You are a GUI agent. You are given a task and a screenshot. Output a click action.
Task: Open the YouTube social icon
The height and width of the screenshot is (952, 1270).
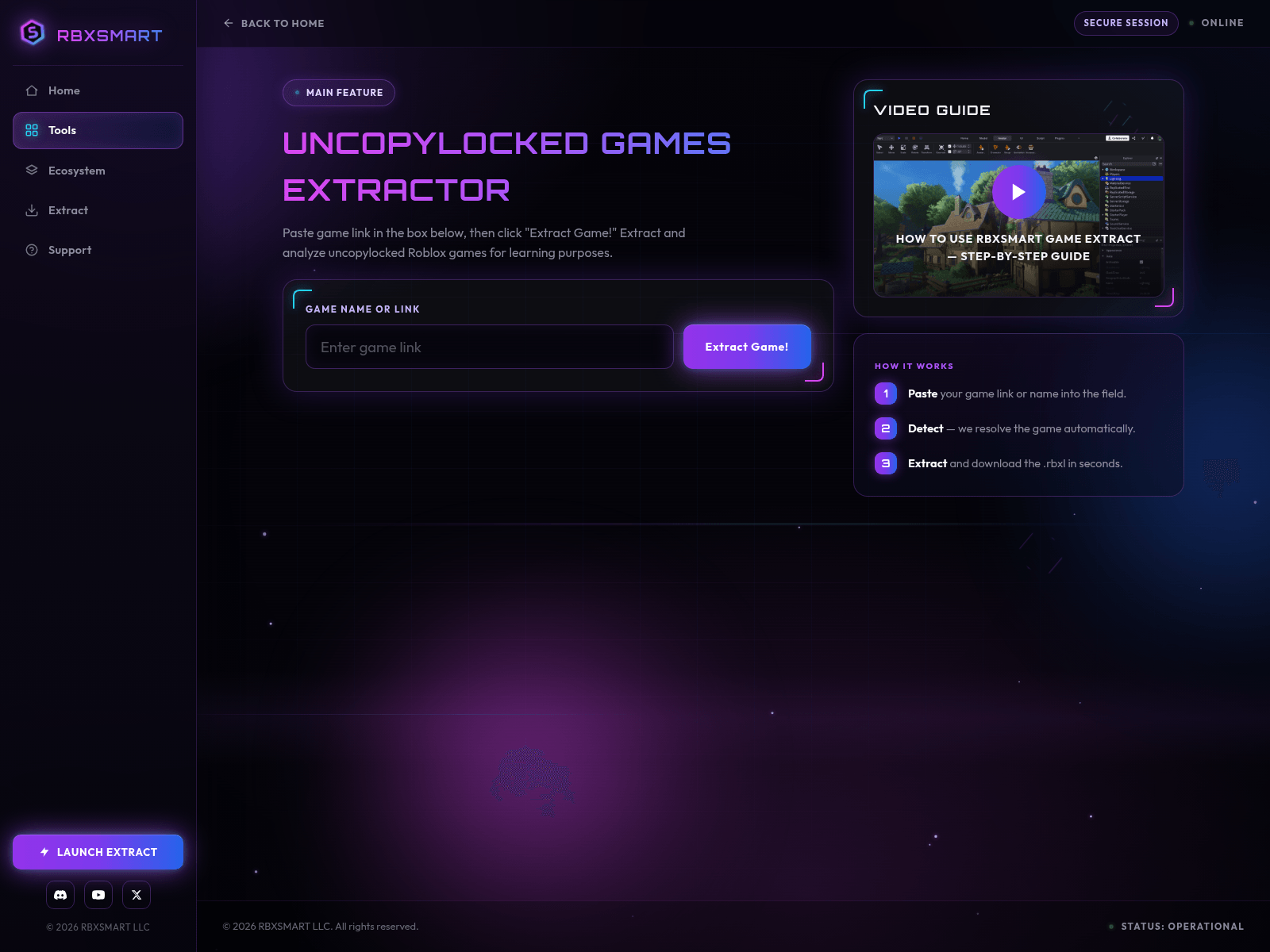click(98, 895)
